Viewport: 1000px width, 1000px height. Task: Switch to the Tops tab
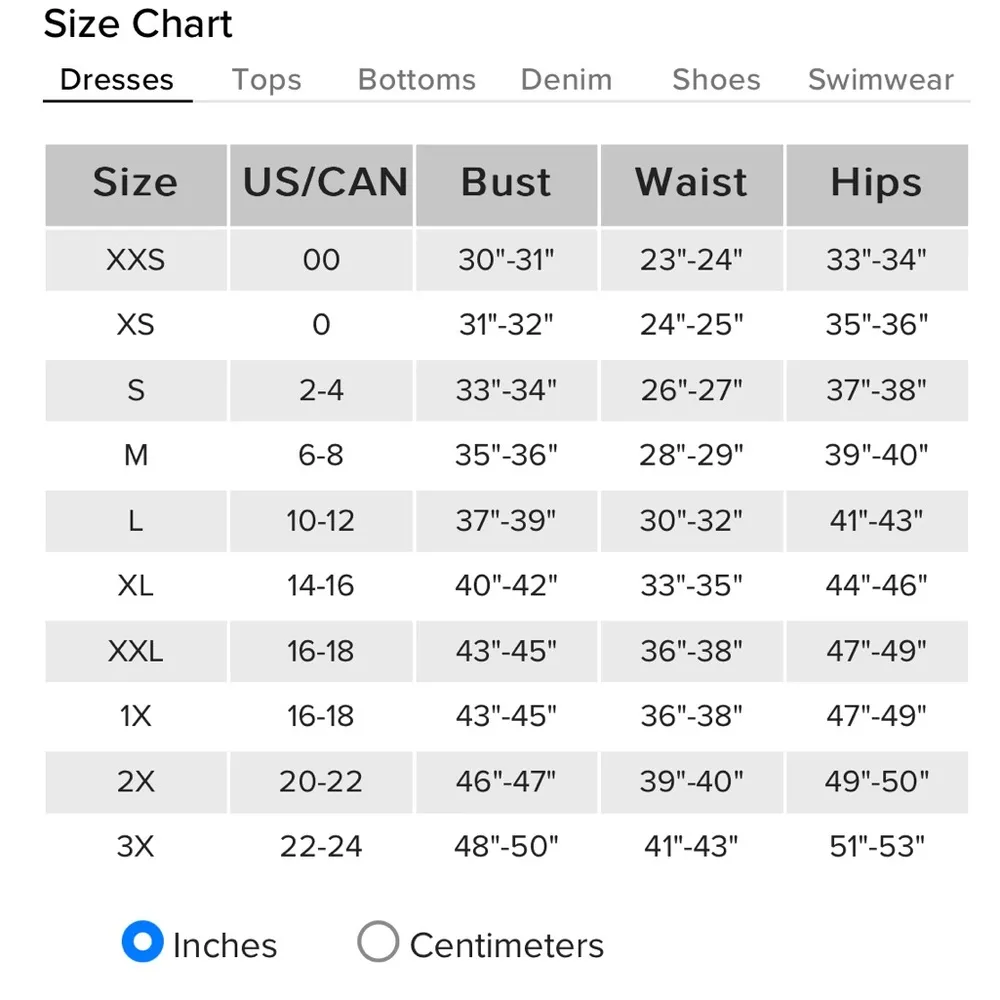tap(266, 80)
